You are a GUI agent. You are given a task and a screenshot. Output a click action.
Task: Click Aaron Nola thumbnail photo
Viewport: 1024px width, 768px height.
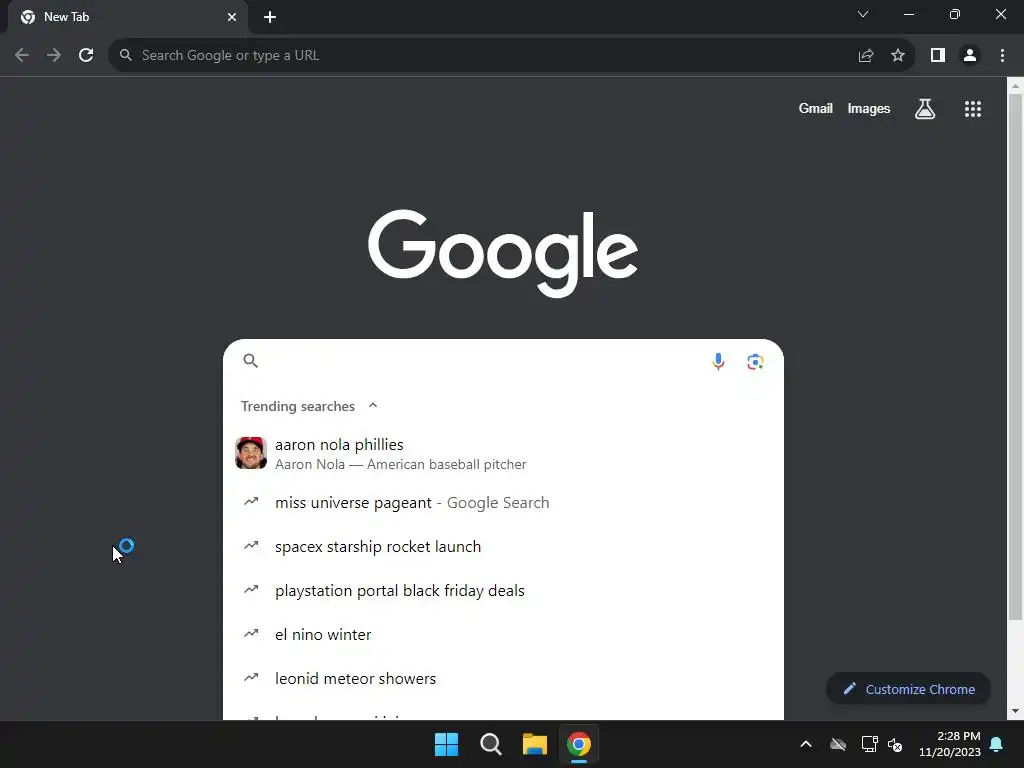(x=251, y=453)
